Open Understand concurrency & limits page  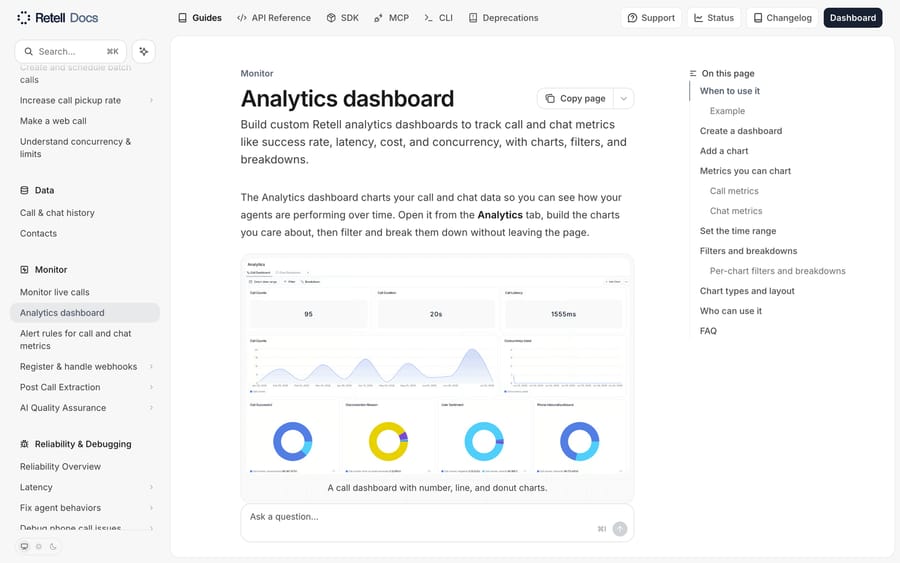tap(75, 147)
